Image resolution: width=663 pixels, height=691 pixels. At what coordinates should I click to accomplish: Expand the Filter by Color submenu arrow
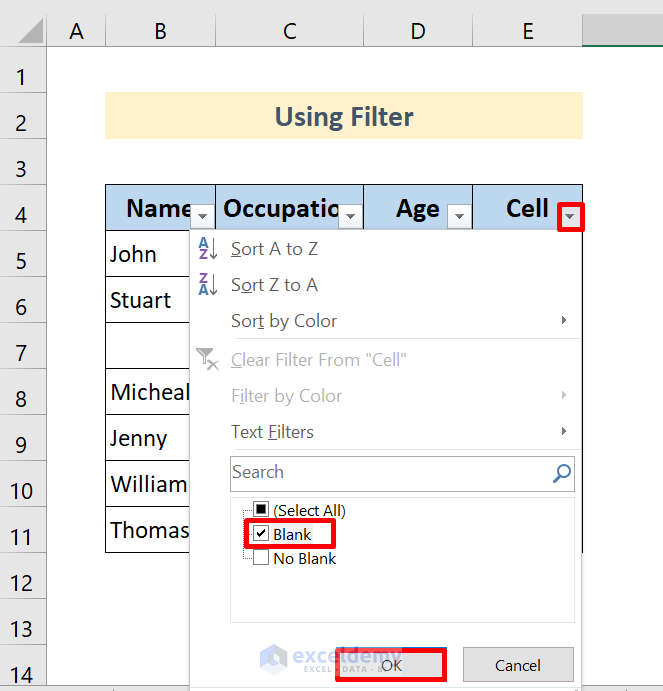[x=564, y=395]
